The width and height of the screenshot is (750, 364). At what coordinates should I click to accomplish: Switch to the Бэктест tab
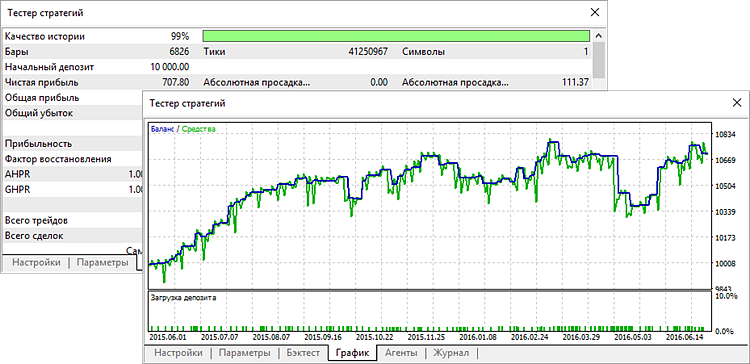(x=303, y=353)
